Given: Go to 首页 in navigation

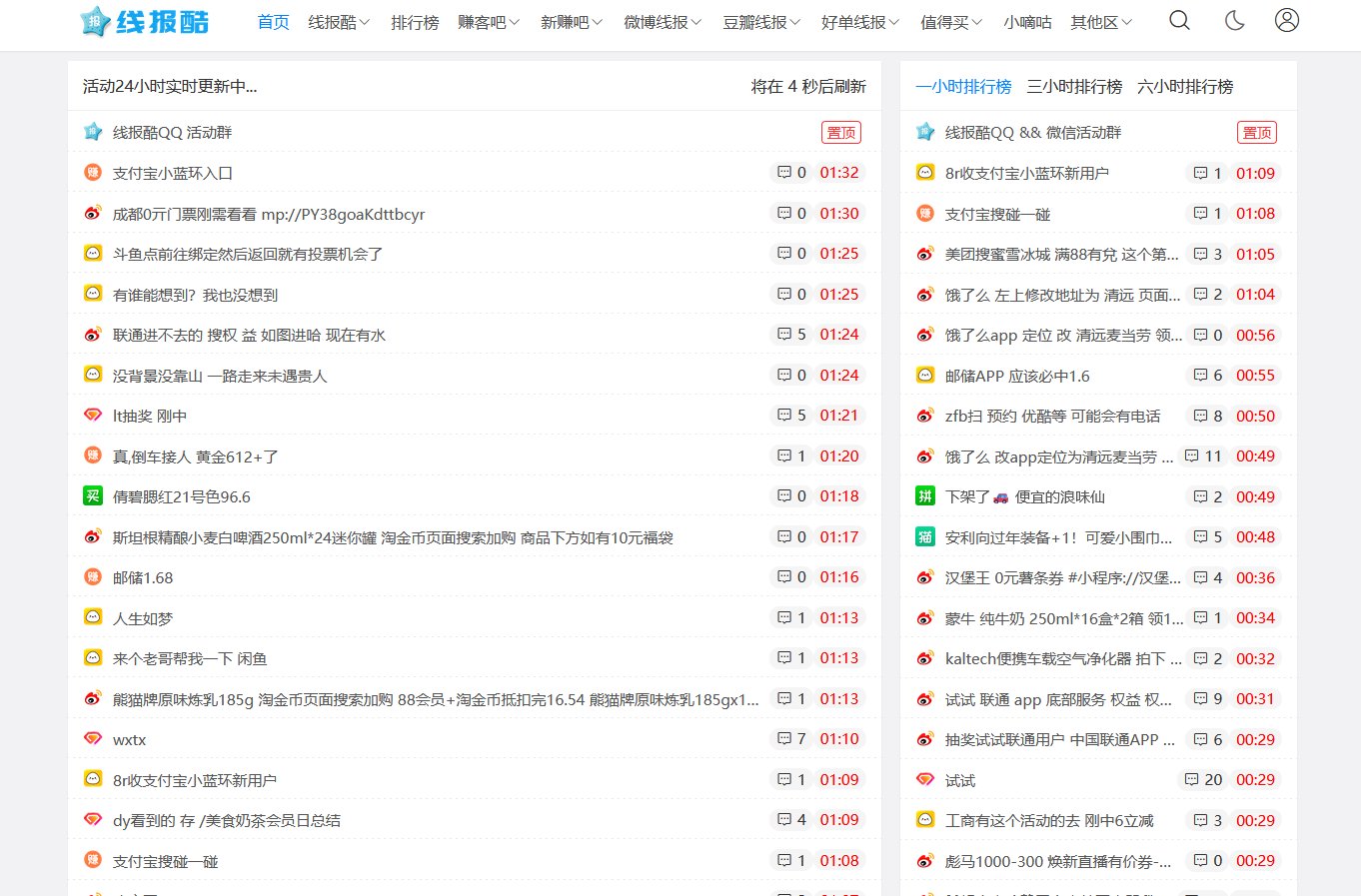Looking at the screenshot, I should click(273, 22).
